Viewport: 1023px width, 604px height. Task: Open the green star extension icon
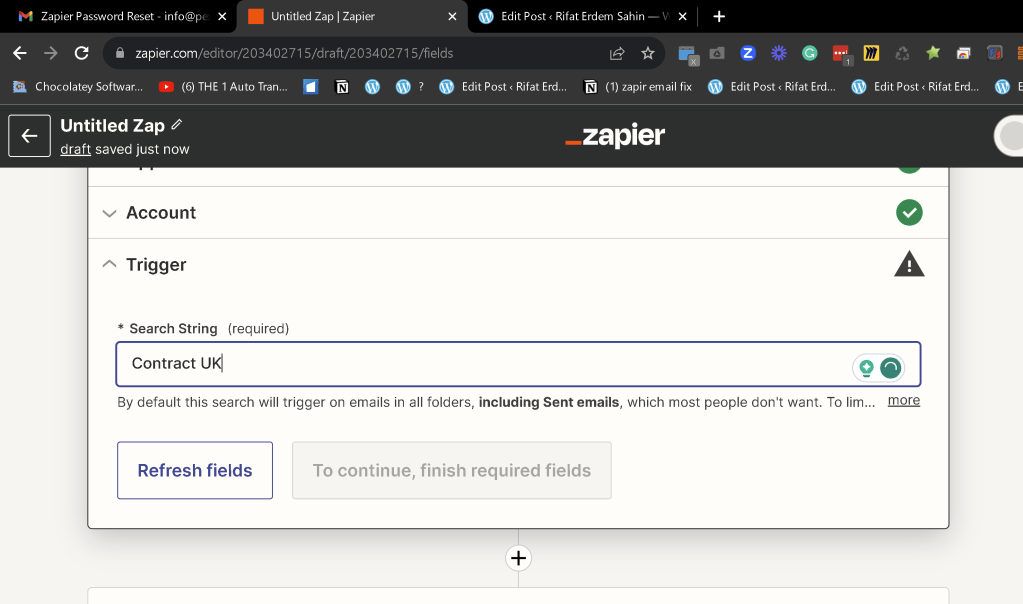tap(933, 53)
